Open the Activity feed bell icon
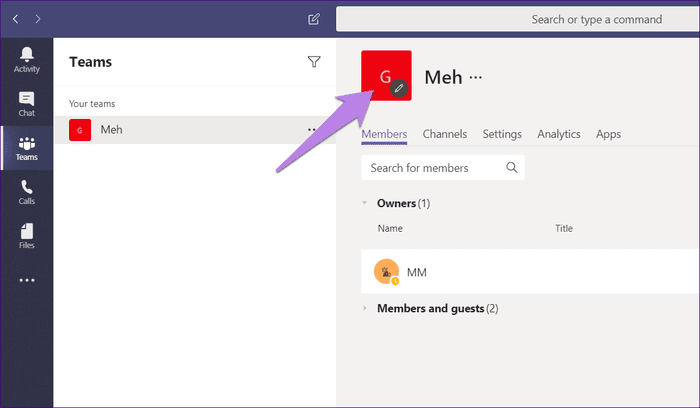 pos(27,60)
